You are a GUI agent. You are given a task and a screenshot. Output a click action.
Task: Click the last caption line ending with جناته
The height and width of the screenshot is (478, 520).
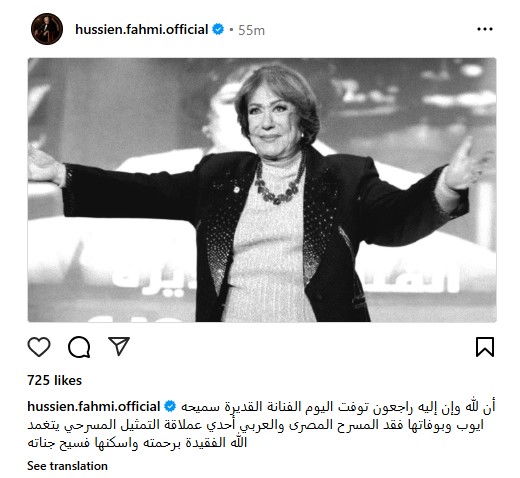pyautogui.click(x=137, y=443)
